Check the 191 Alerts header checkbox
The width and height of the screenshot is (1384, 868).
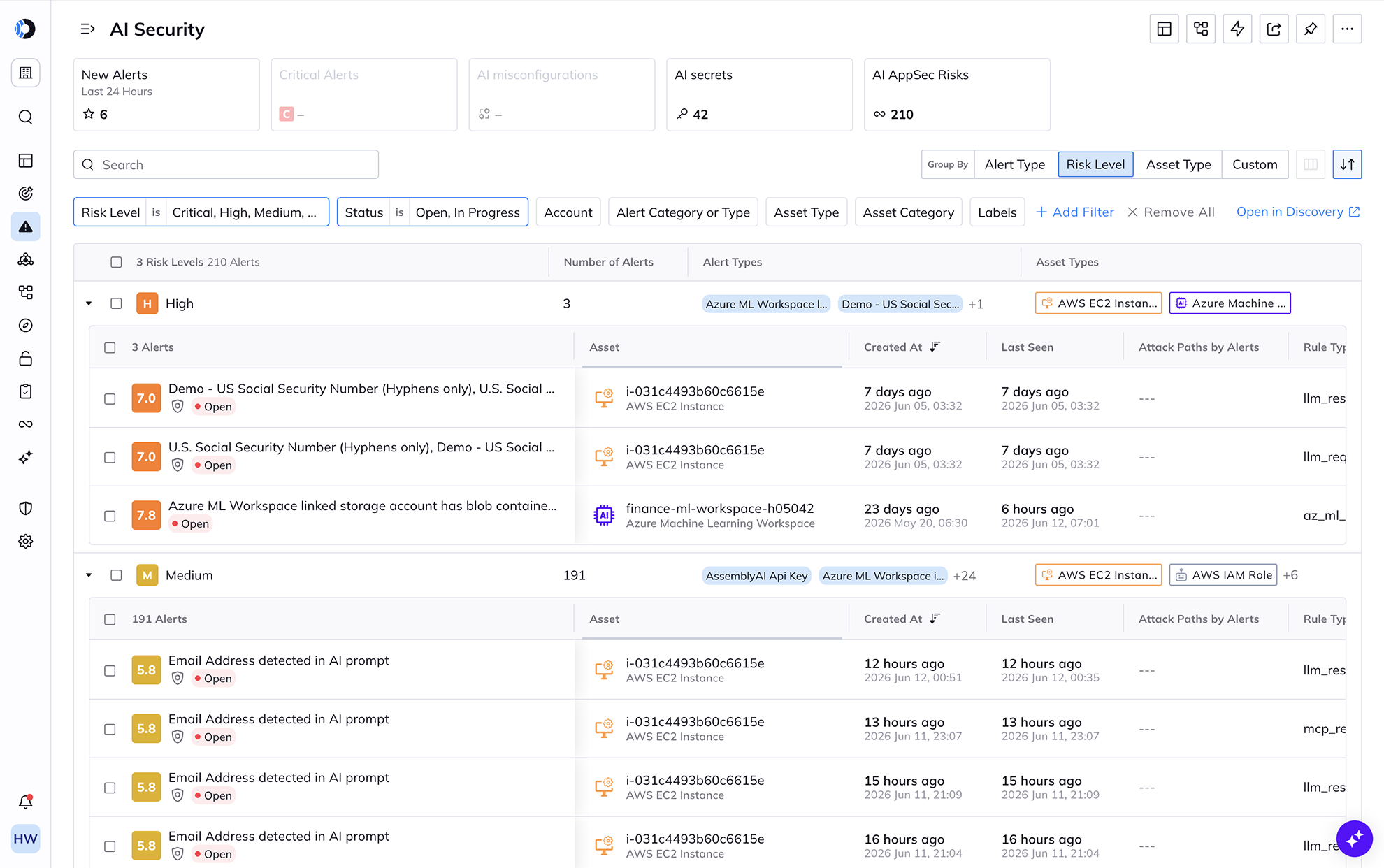[x=110, y=619]
